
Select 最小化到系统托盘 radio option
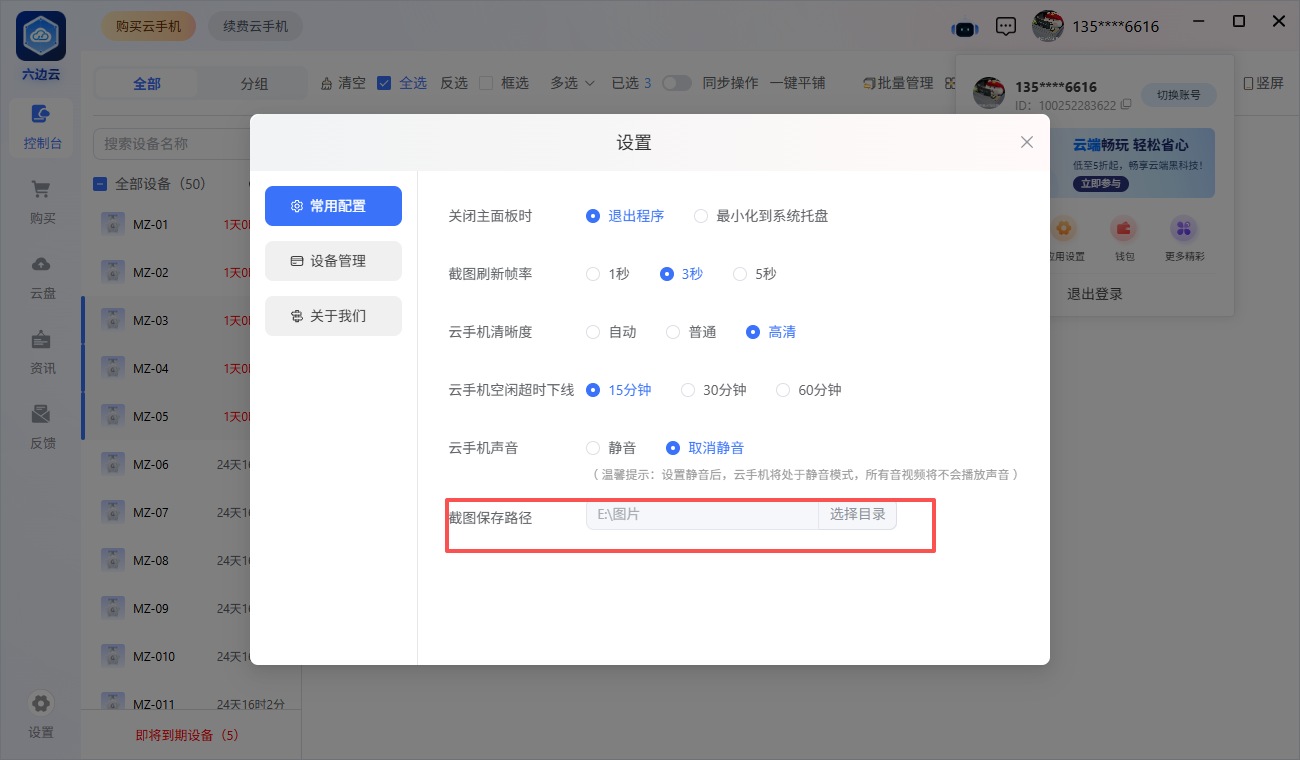tap(701, 216)
